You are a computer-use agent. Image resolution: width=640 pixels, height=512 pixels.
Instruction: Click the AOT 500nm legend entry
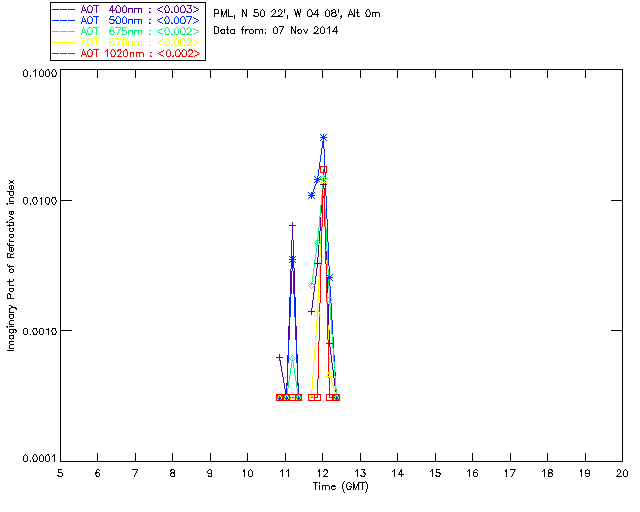(x=127, y=20)
